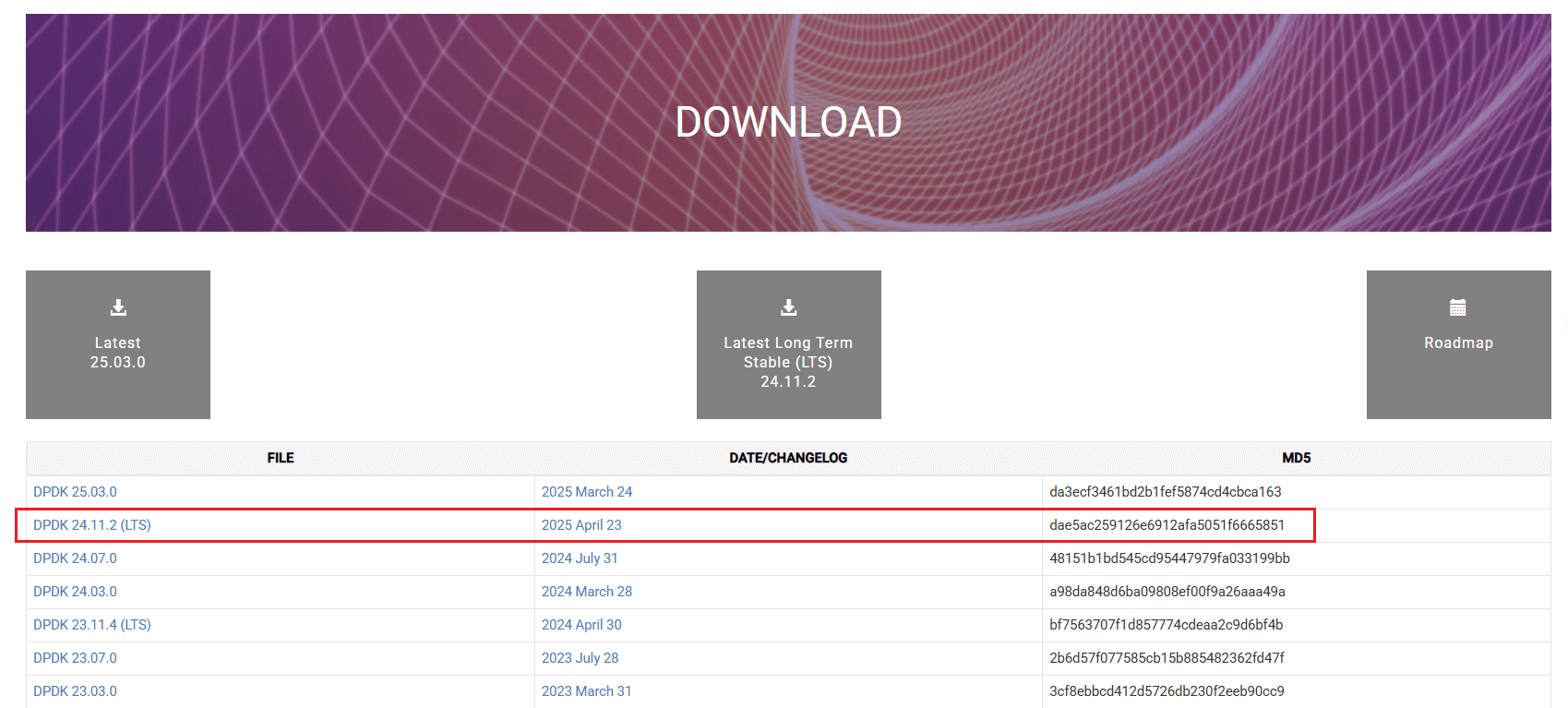The image size is (1568, 708).
Task: Open the 2025 April 23 changelog
Action: coord(581,525)
